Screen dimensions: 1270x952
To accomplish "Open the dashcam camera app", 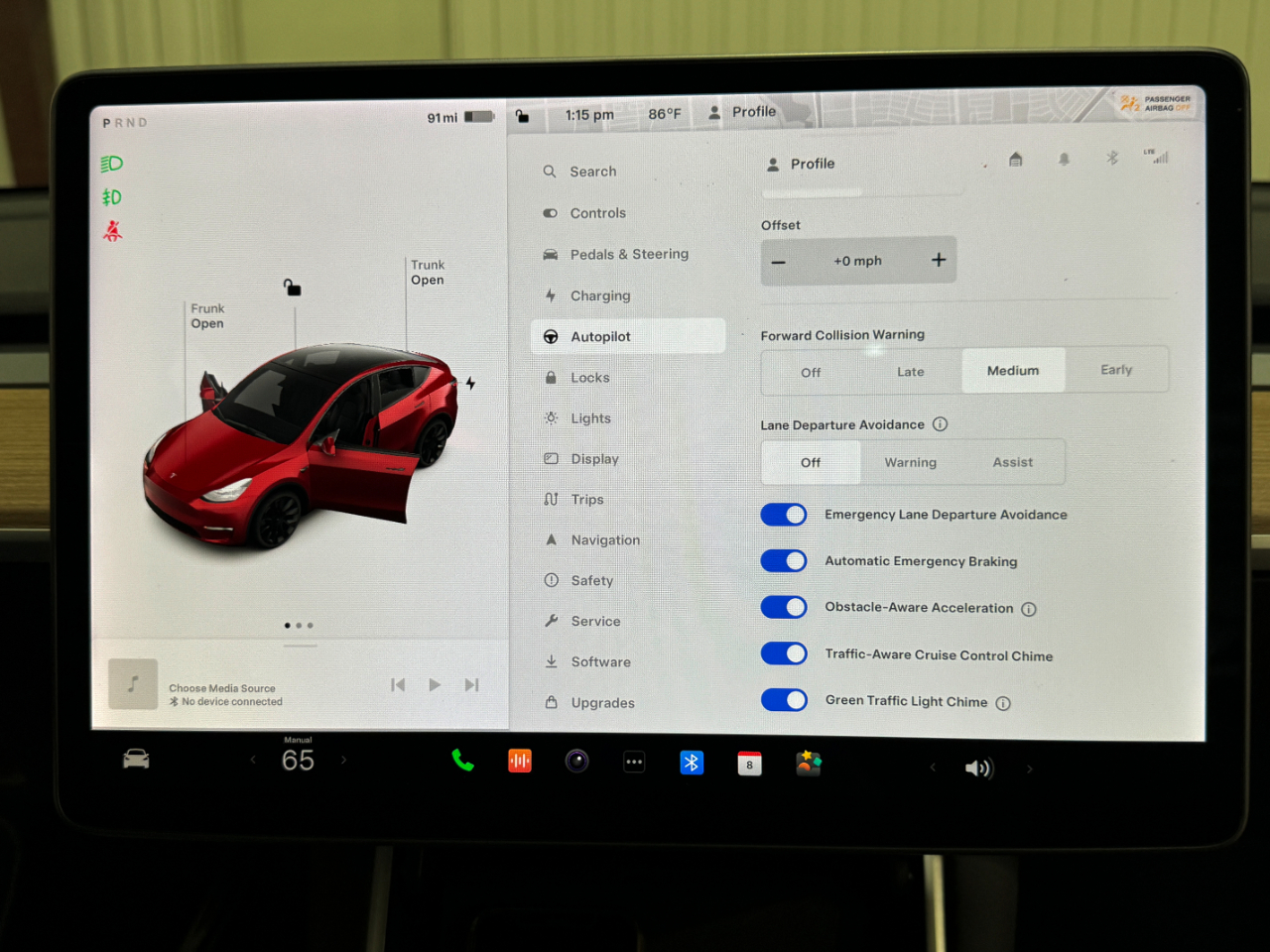I will tap(576, 762).
